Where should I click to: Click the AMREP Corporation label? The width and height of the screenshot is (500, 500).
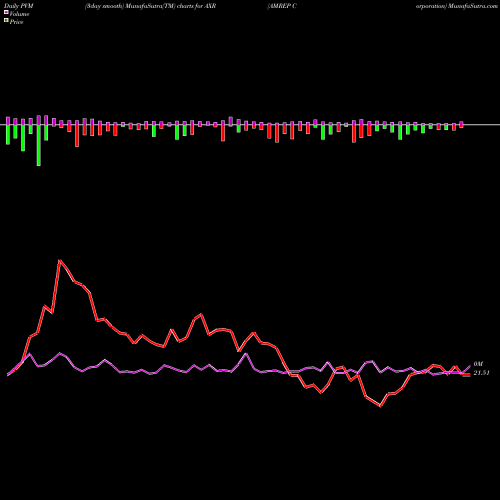(282, 6)
